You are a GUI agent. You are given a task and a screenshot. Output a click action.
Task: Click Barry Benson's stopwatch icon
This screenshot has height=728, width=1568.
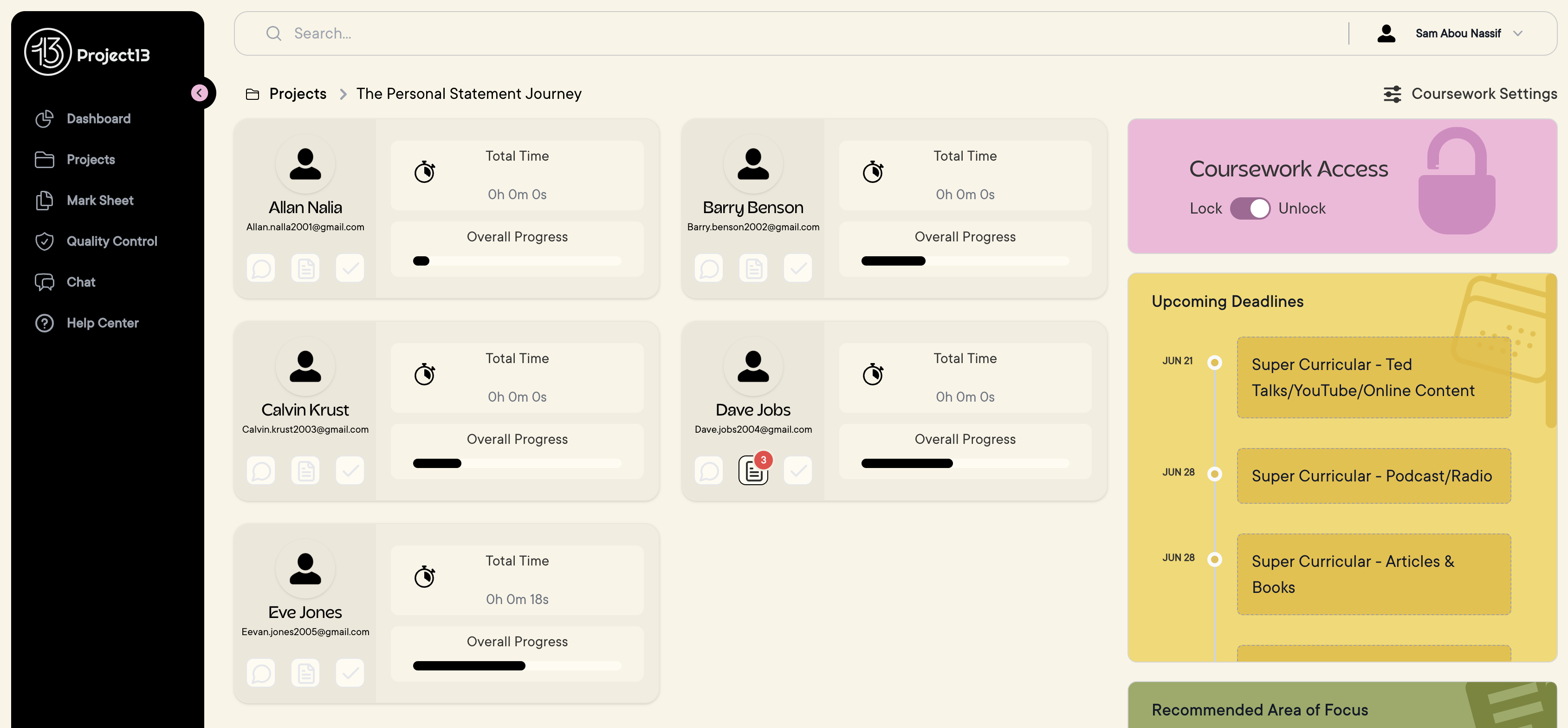[x=873, y=172]
